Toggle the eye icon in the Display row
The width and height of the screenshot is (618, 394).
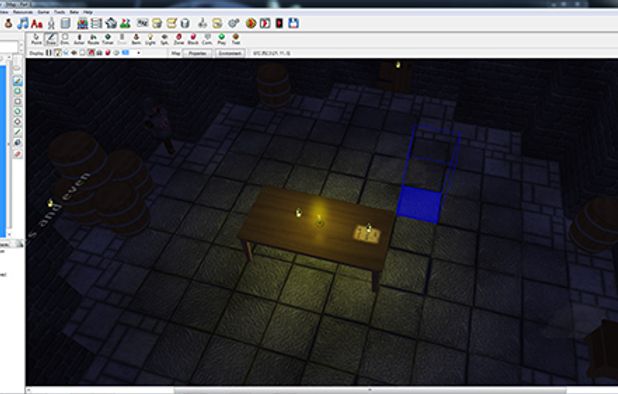click(74, 53)
